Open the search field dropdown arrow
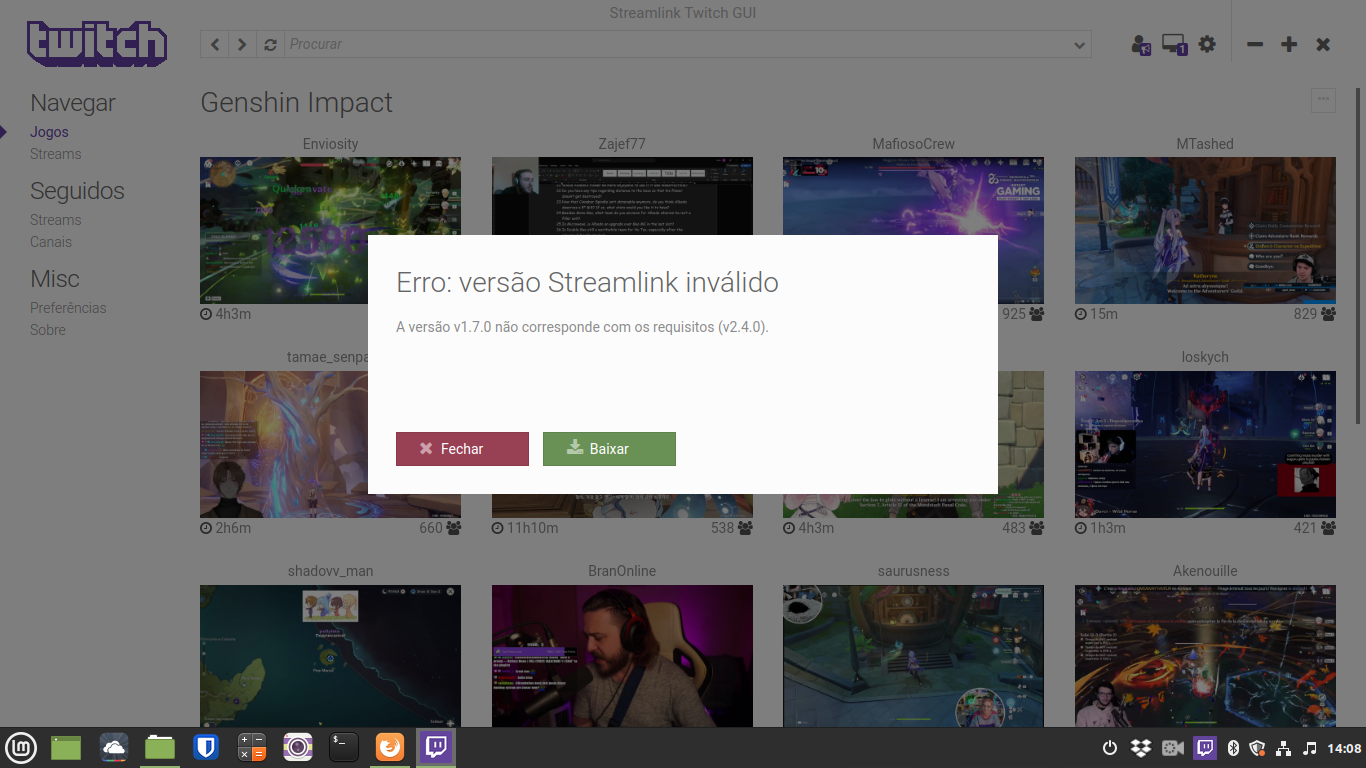 1078,45
